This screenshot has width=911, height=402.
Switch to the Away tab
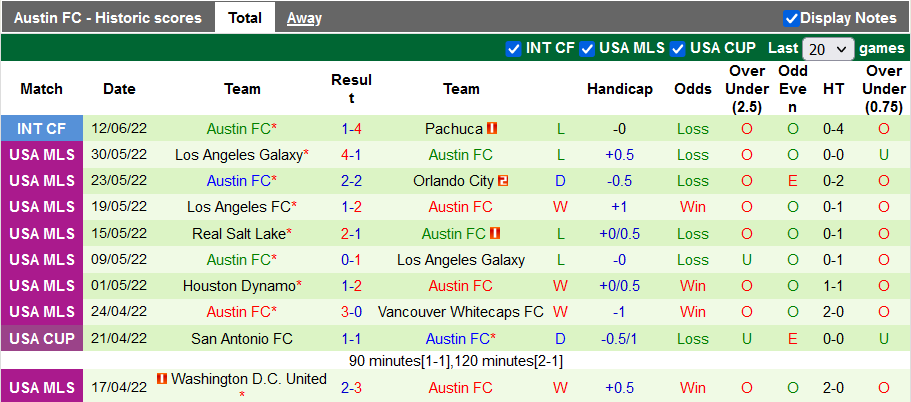tap(304, 18)
